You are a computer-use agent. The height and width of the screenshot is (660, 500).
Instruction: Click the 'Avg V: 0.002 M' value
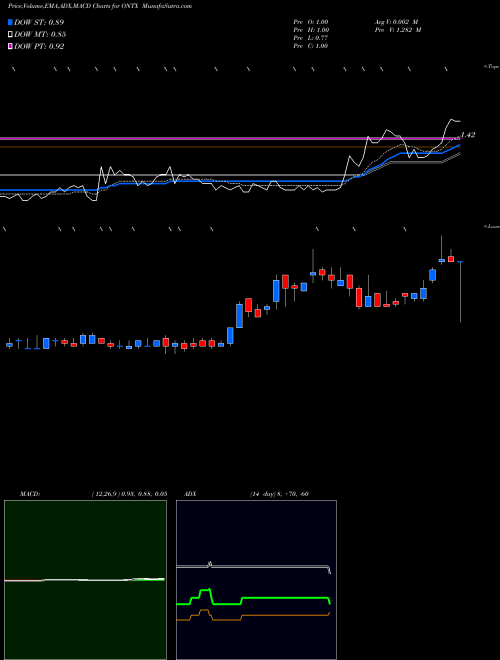click(396, 22)
